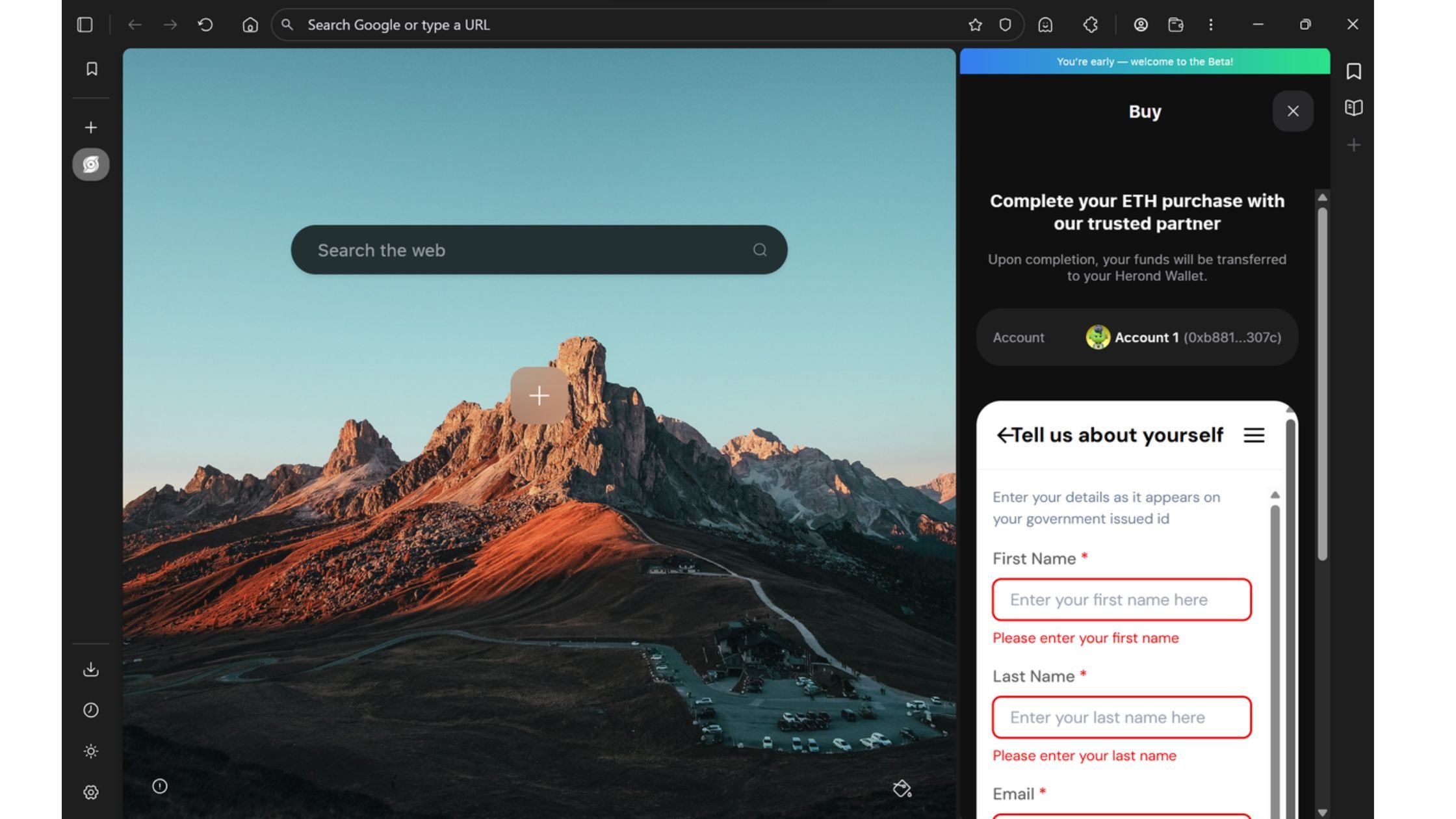
Task: Toggle the sidebar panel icon
Action: pos(84,25)
